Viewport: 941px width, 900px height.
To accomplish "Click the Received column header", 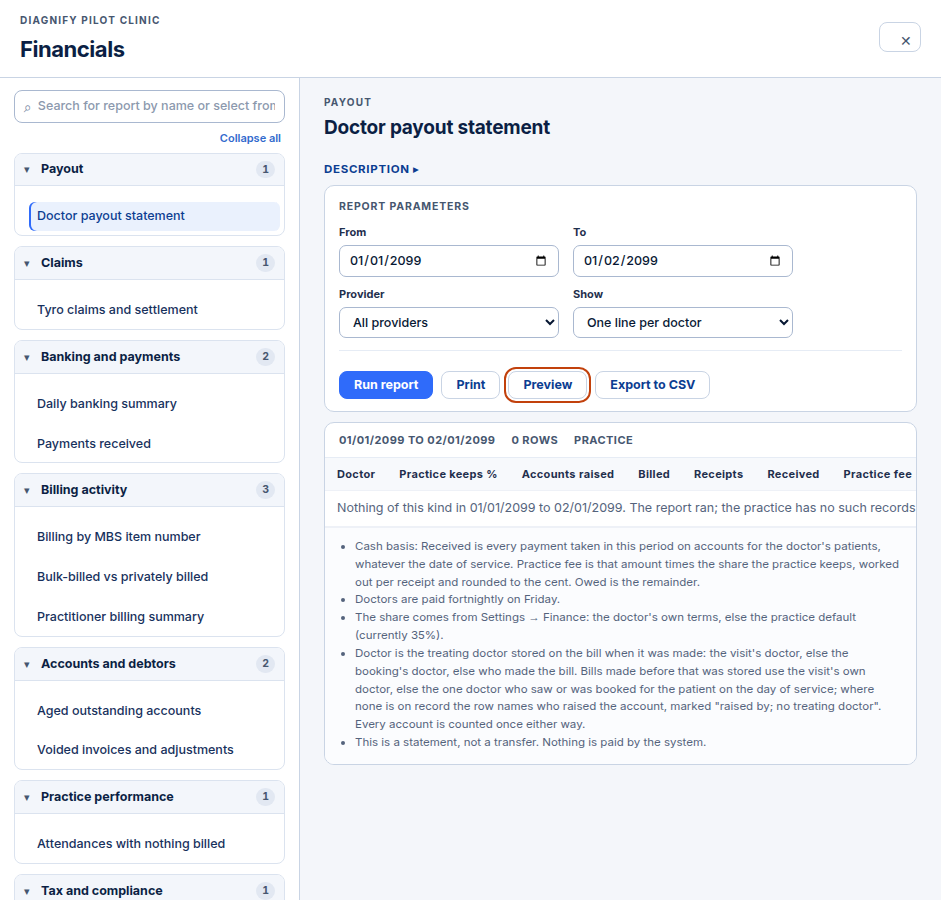I will pos(793,475).
